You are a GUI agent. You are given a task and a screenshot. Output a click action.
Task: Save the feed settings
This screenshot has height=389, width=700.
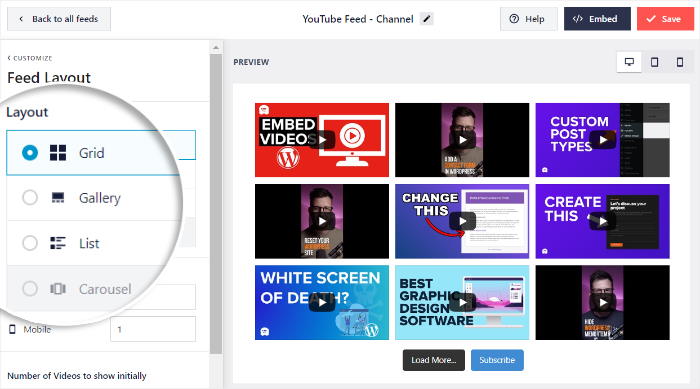[665, 19]
